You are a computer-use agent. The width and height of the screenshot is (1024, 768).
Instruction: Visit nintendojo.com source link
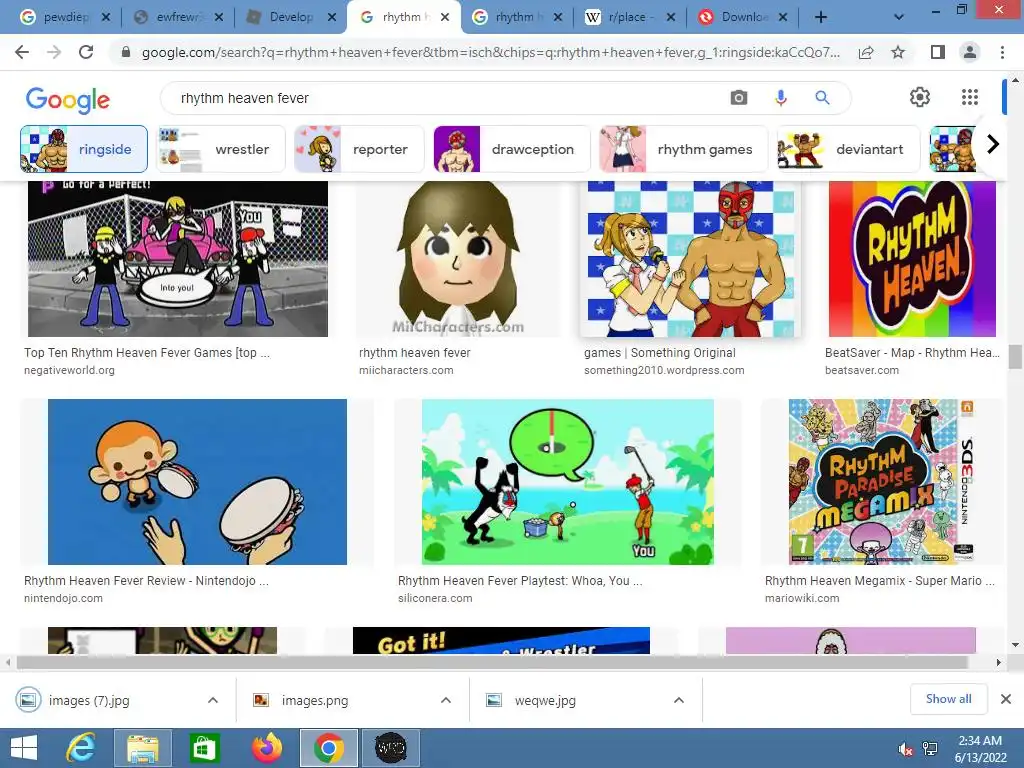coord(63,598)
